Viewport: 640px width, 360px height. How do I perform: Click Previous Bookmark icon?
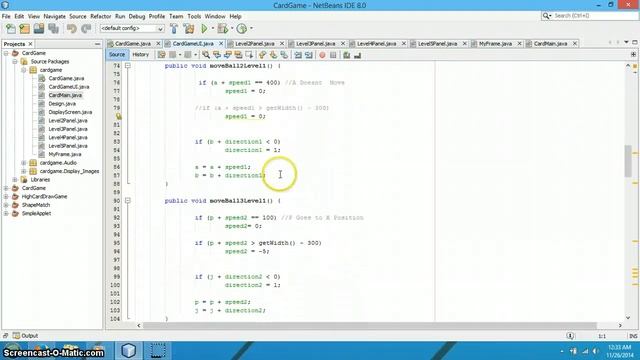pos(262,55)
